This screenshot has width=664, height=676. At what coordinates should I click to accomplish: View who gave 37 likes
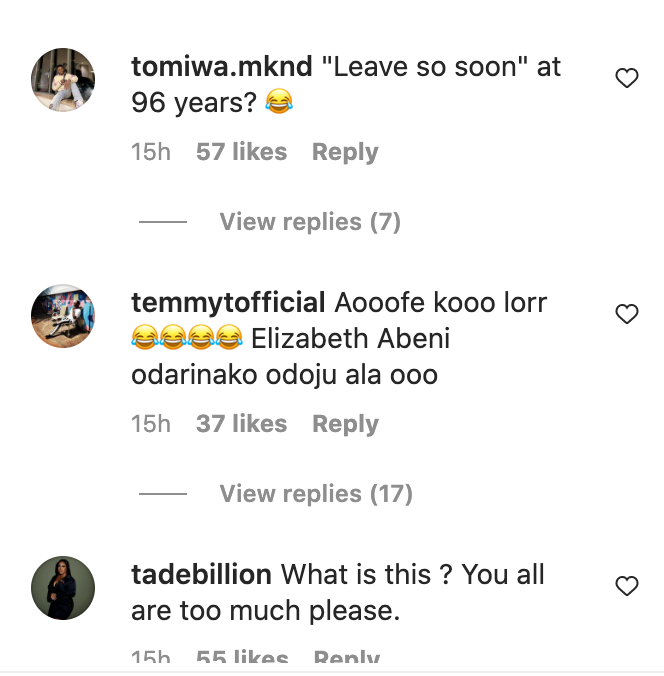[241, 425]
